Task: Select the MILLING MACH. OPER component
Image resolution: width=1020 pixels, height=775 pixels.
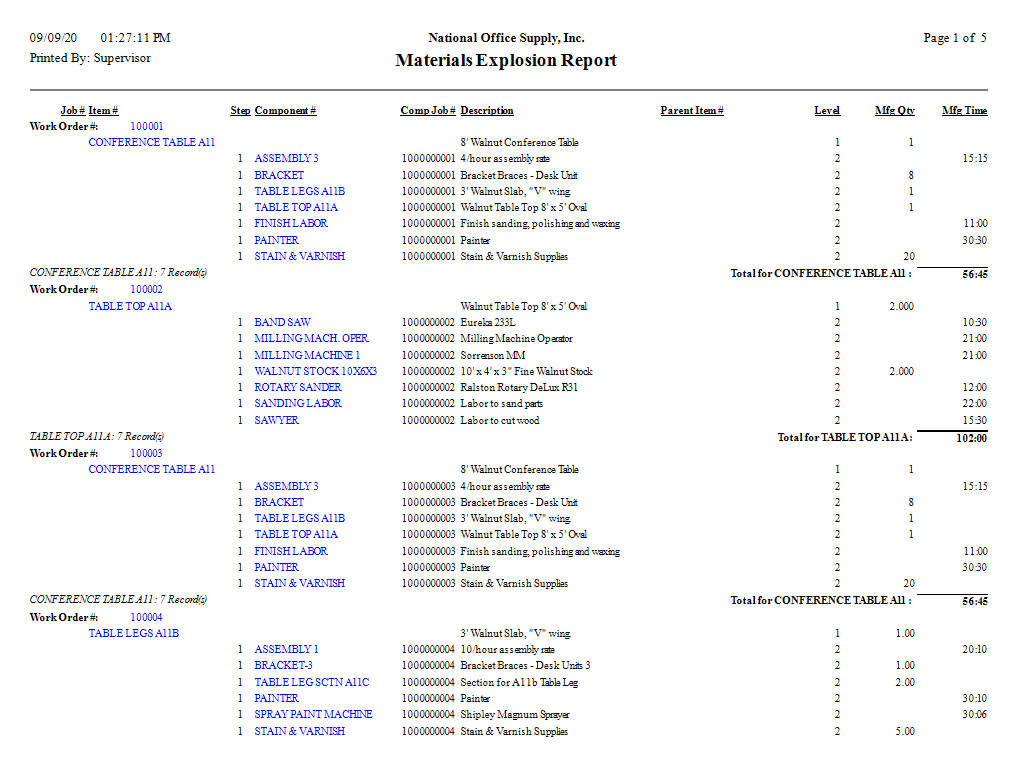Action: 311,339
